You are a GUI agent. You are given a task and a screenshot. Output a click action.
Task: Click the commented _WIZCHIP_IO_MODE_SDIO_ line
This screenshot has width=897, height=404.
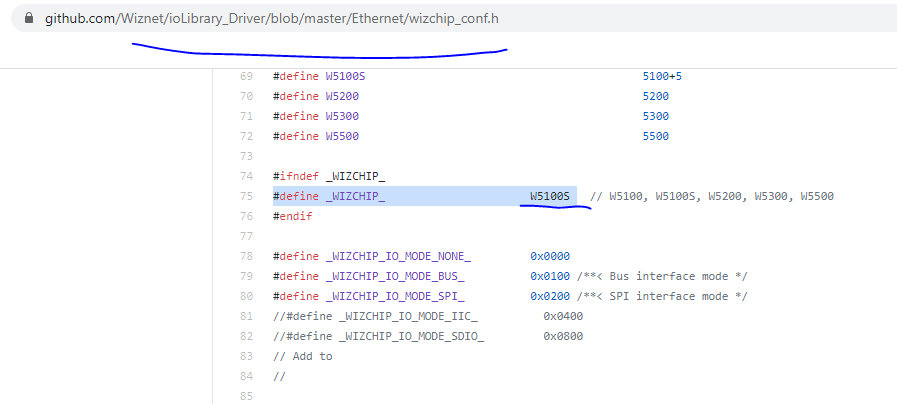click(x=428, y=336)
